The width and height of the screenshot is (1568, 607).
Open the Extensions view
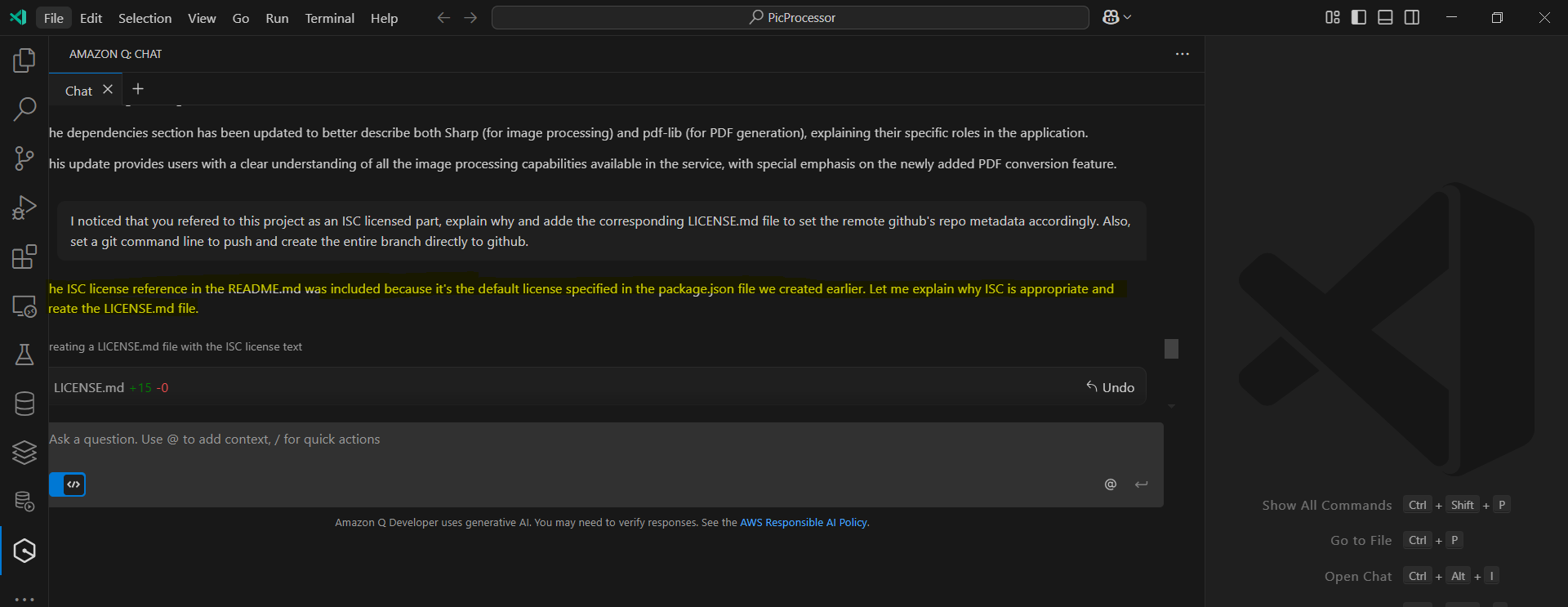pyautogui.click(x=24, y=257)
